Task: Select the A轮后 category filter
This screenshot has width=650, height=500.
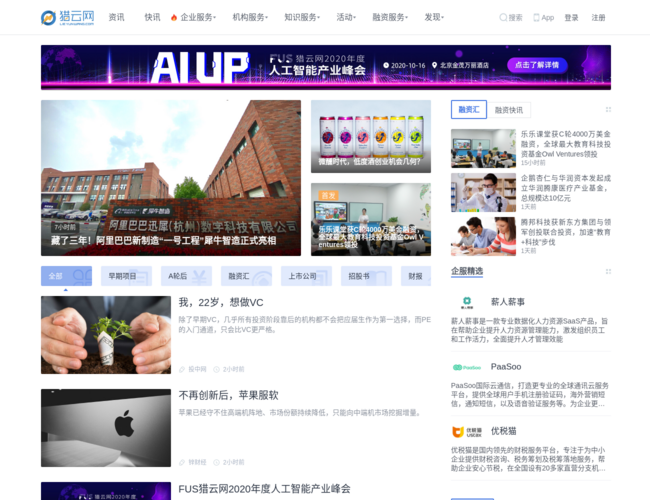Action: pyautogui.click(x=186, y=276)
